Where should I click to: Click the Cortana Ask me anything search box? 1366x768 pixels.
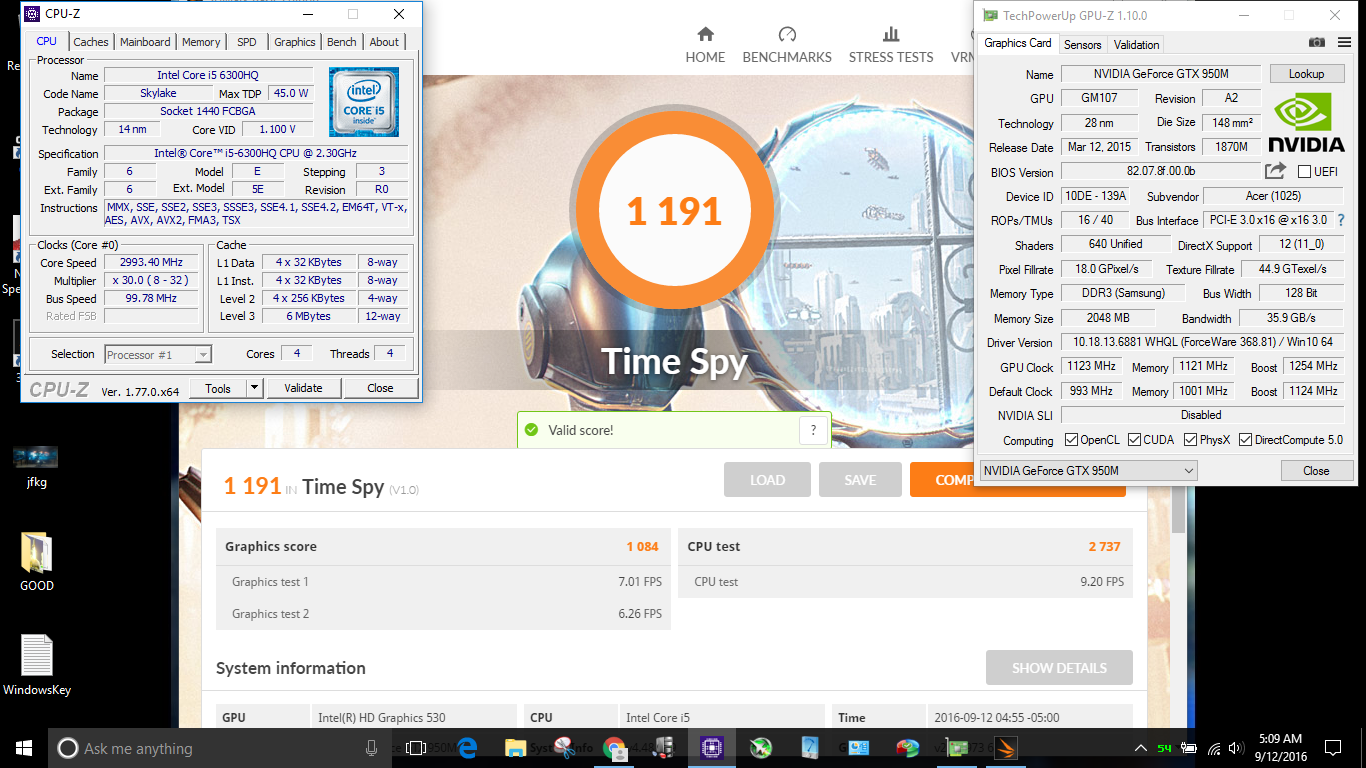[x=219, y=748]
